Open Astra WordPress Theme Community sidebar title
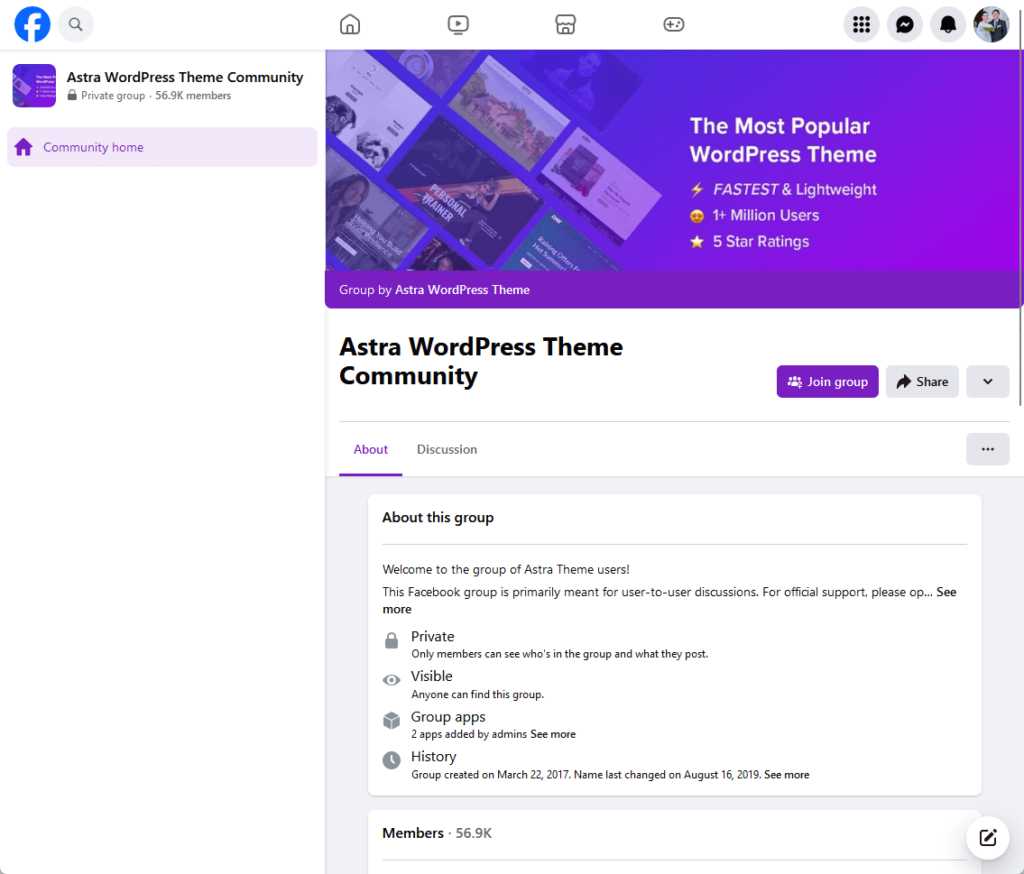This screenshot has height=874, width=1024. (185, 77)
